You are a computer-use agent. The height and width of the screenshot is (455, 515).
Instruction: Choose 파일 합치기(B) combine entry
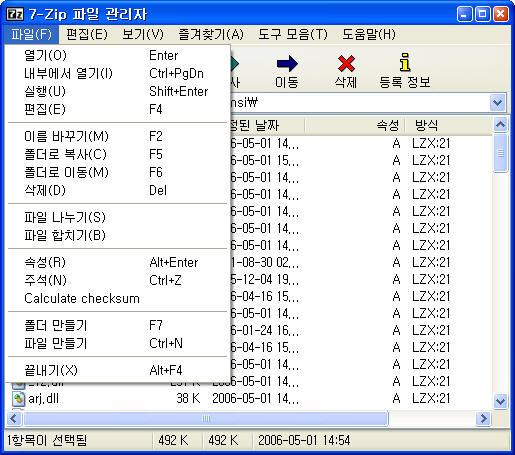117,235
